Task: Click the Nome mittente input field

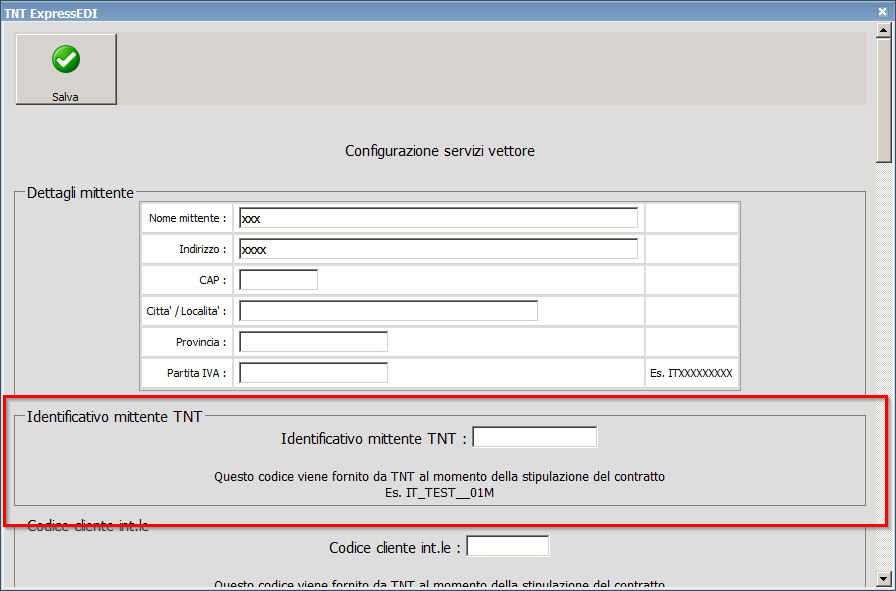Action: coord(438,218)
